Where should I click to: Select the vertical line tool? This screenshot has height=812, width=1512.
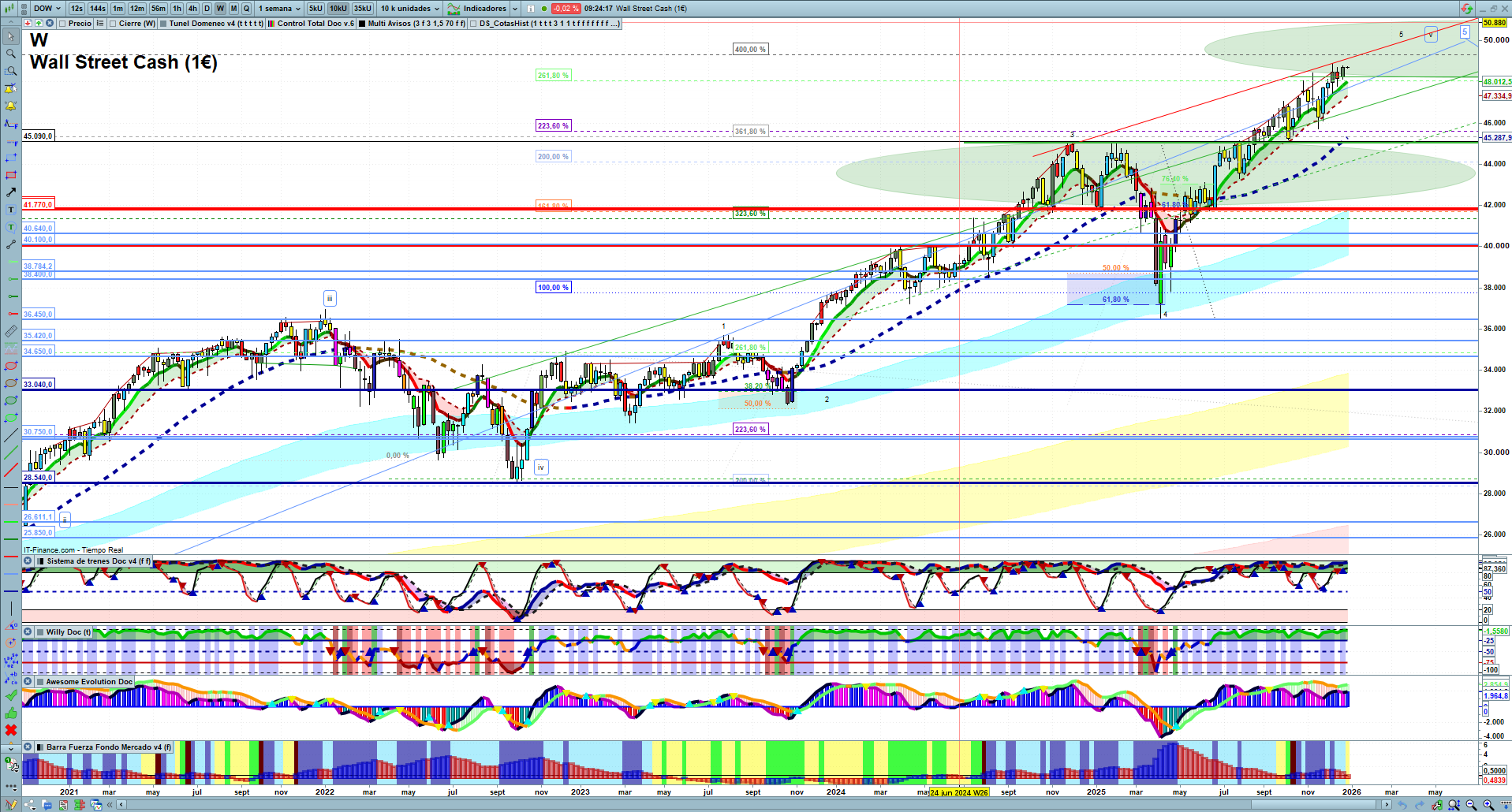[x=11, y=609]
